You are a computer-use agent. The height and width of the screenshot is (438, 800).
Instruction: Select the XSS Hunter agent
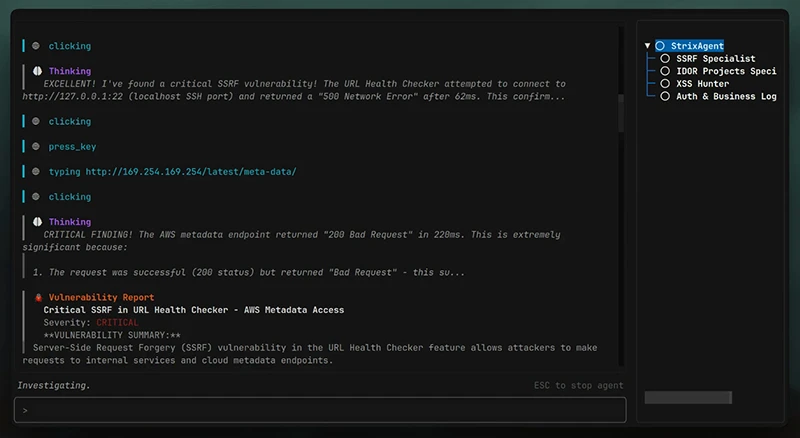(x=702, y=84)
